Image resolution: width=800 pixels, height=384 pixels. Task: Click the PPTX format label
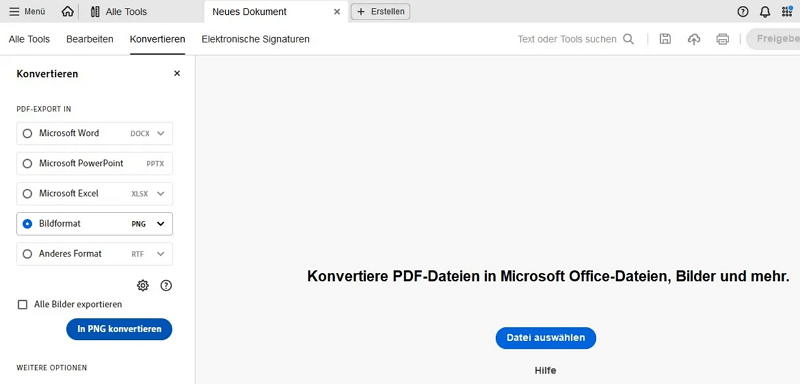click(155, 164)
